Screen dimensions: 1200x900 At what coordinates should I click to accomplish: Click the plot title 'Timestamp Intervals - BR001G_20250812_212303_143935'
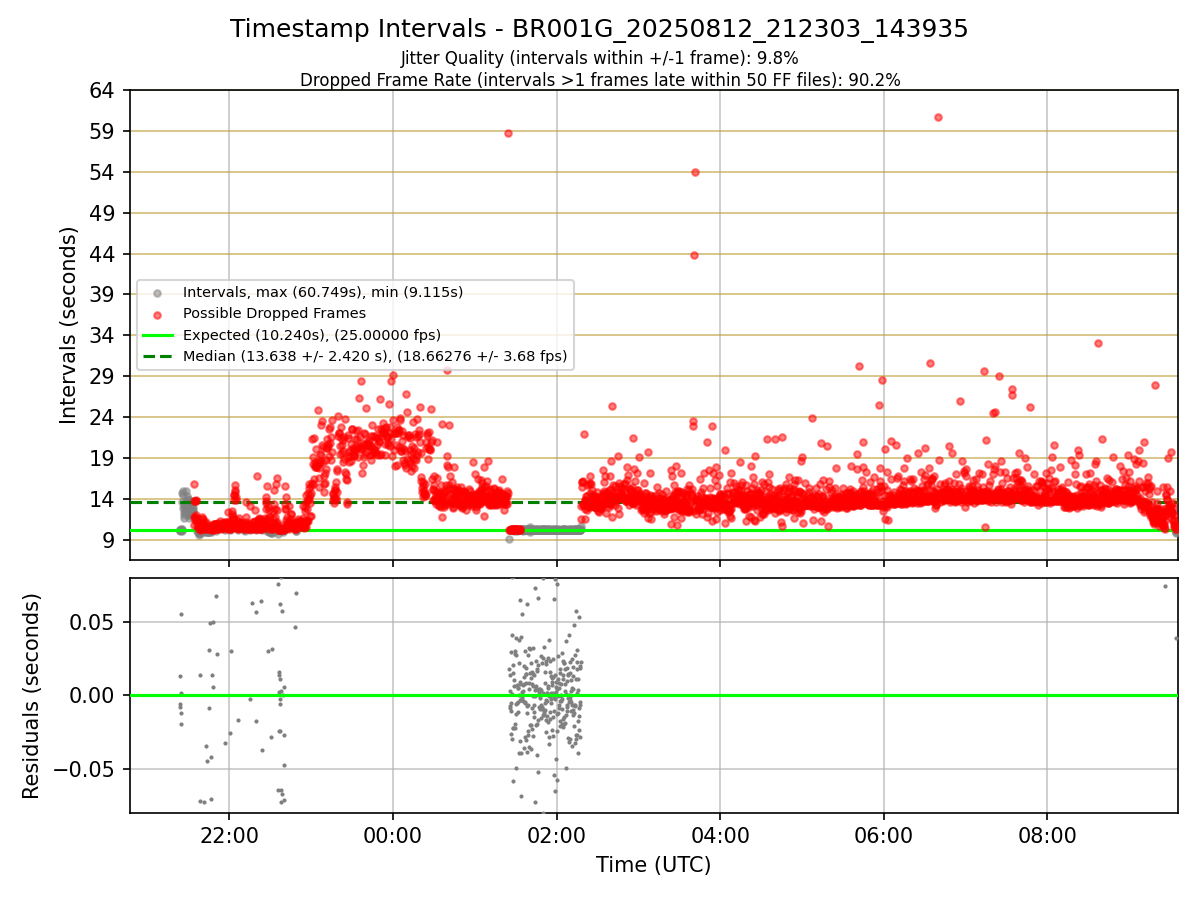click(x=599, y=29)
